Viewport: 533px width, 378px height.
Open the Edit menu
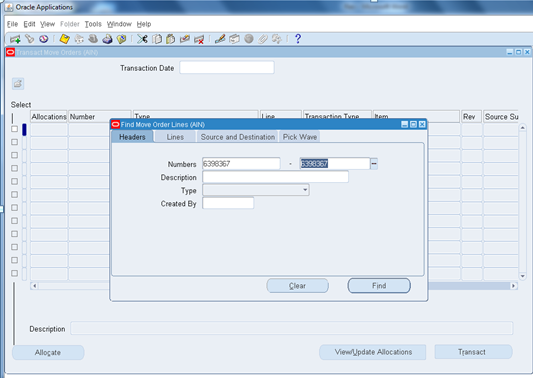click(29, 24)
